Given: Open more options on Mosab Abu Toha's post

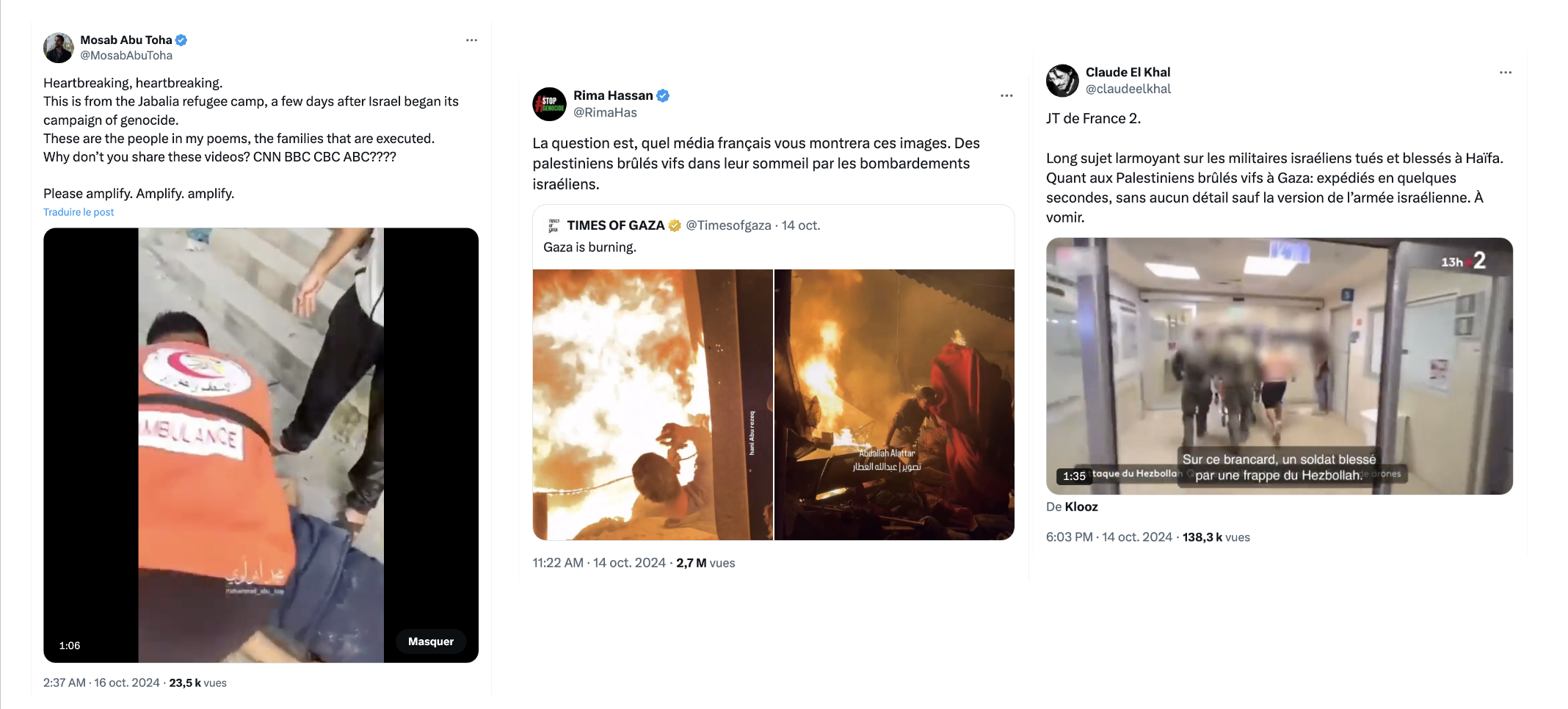Looking at the screenshot, I should pos(471,40).
